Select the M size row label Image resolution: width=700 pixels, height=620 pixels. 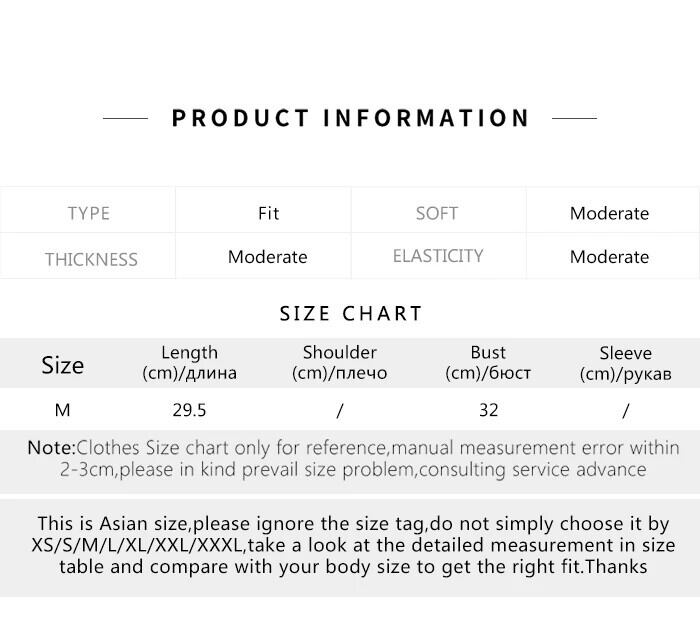62,410
